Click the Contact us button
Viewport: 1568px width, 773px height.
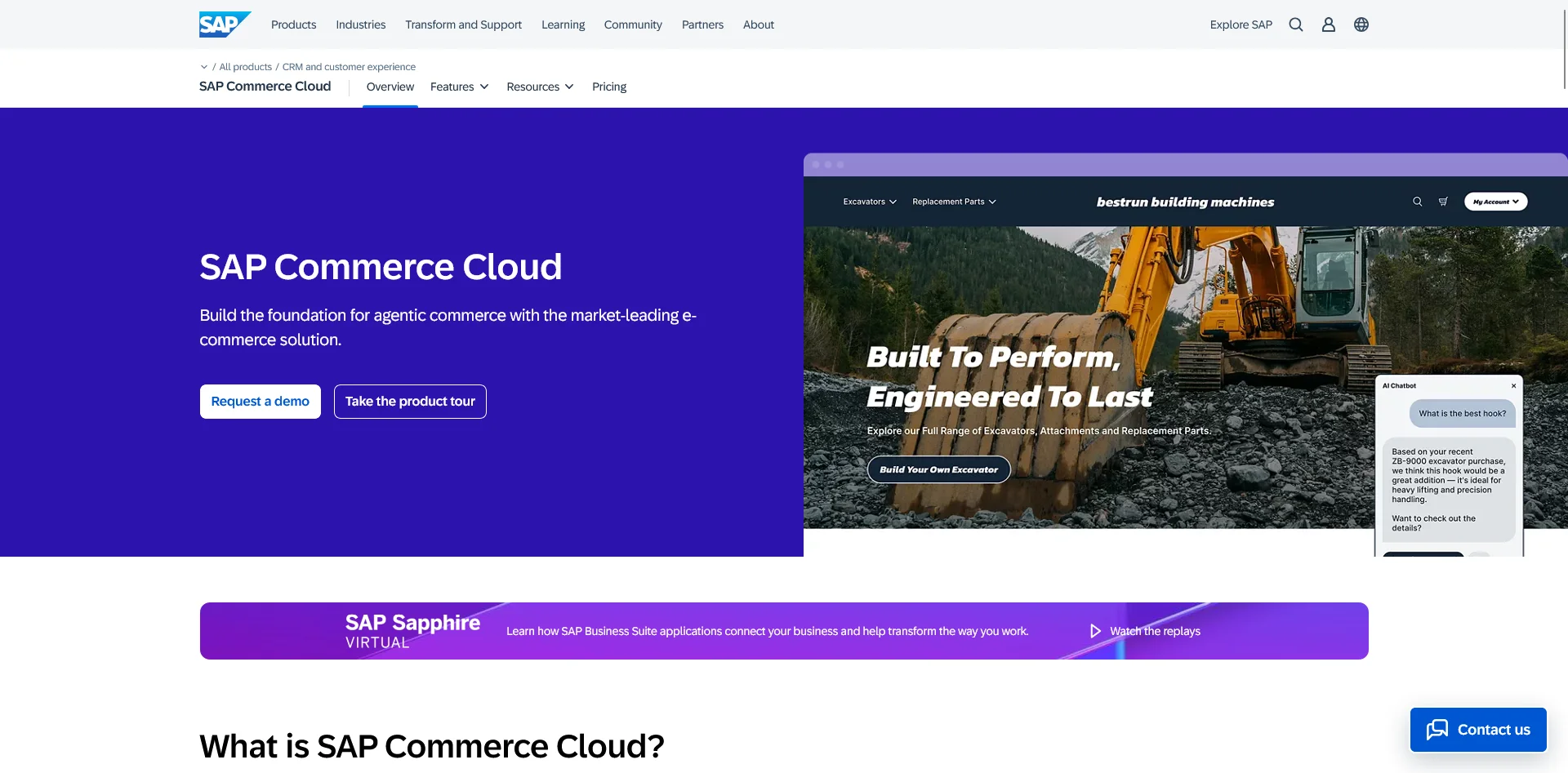[x=1478, y=730]
